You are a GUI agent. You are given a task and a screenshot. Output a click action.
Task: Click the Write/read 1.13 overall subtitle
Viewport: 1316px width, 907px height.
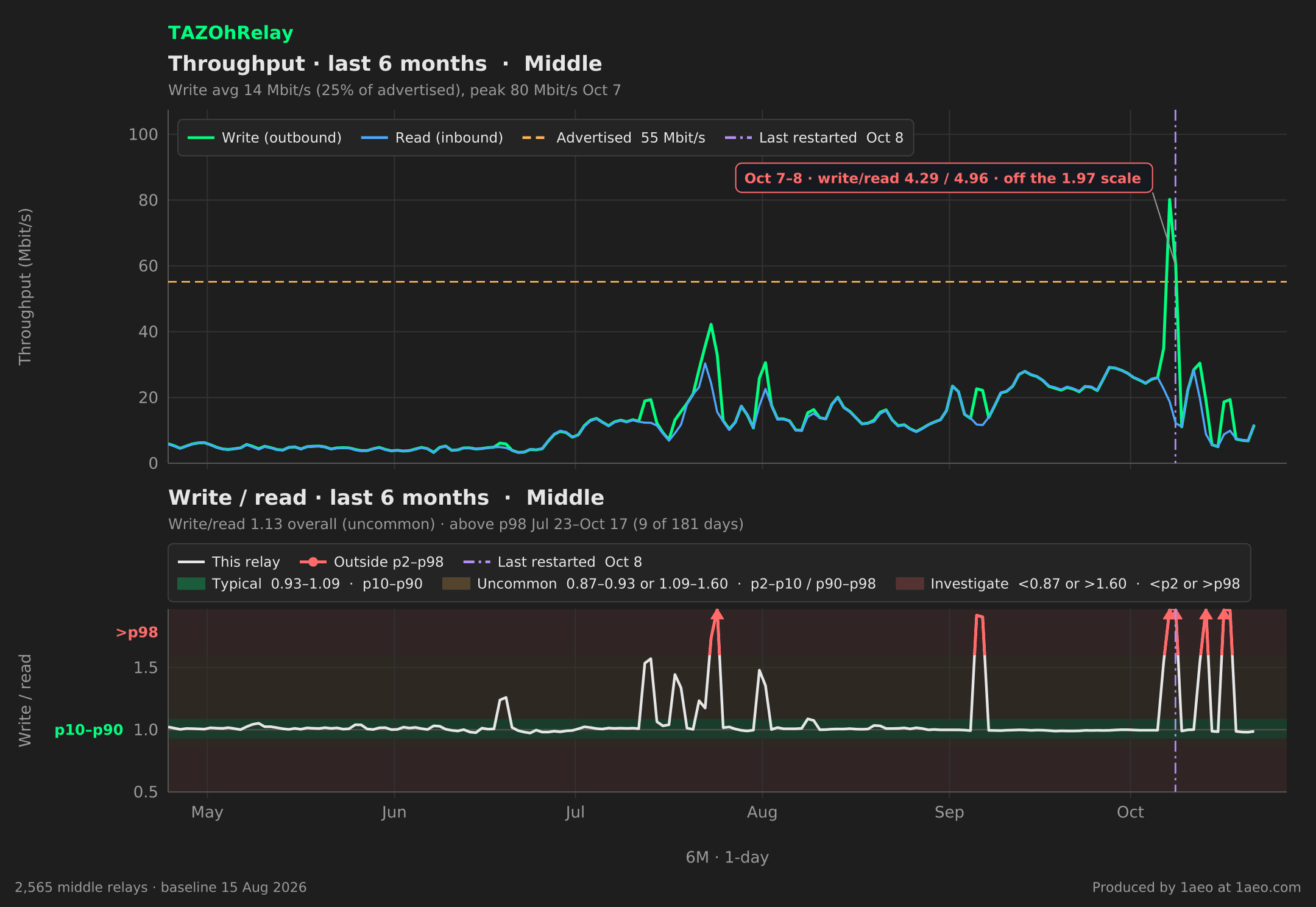[x=456, y=524]
